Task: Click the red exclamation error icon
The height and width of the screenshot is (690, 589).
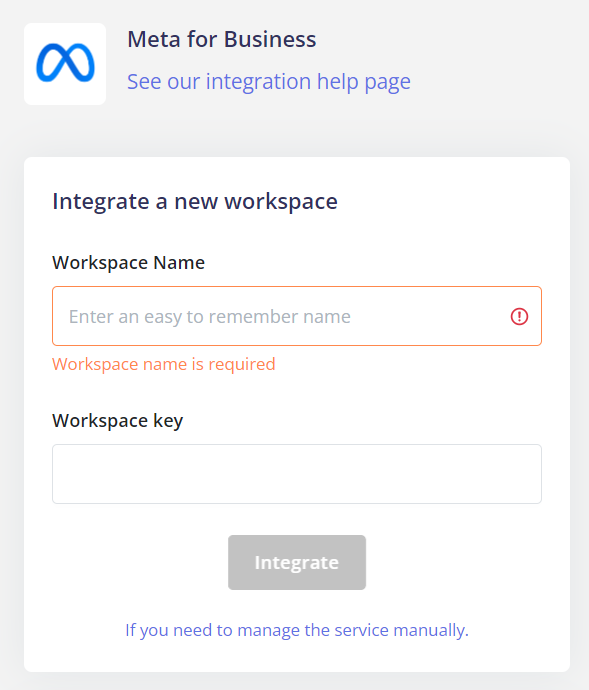Action: click(x=519, y=316)
